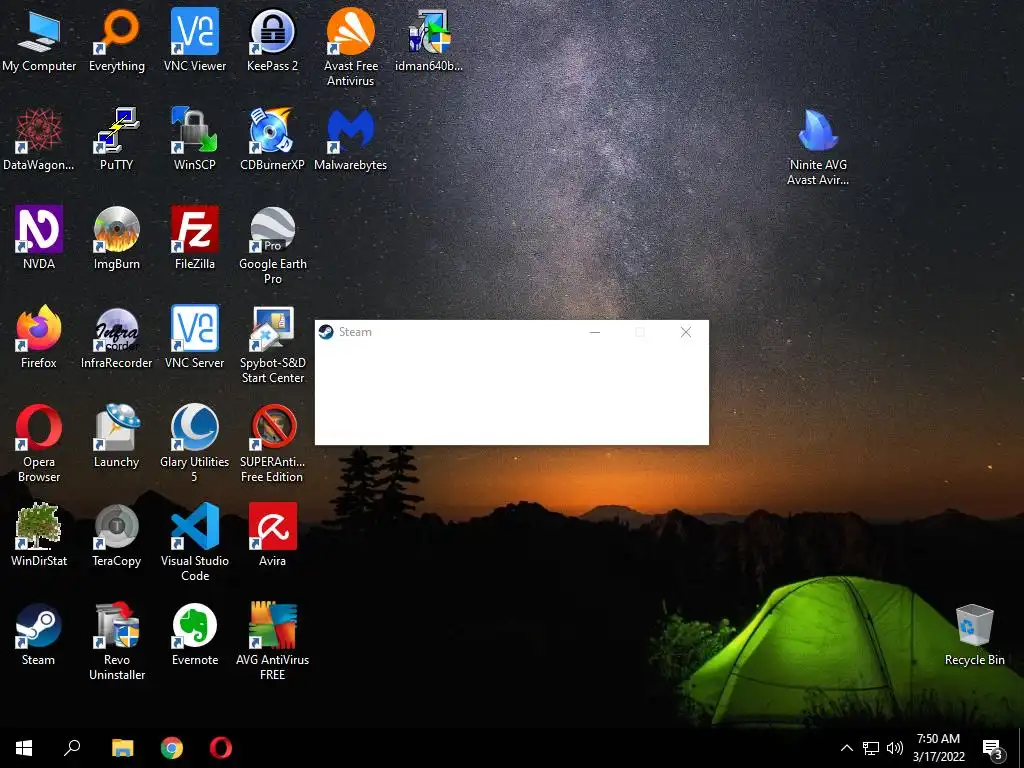Open Visual Studio Code shortcut
Image resolution: width=1024 pixels, height=768 pixels.
tap(195, 542)
